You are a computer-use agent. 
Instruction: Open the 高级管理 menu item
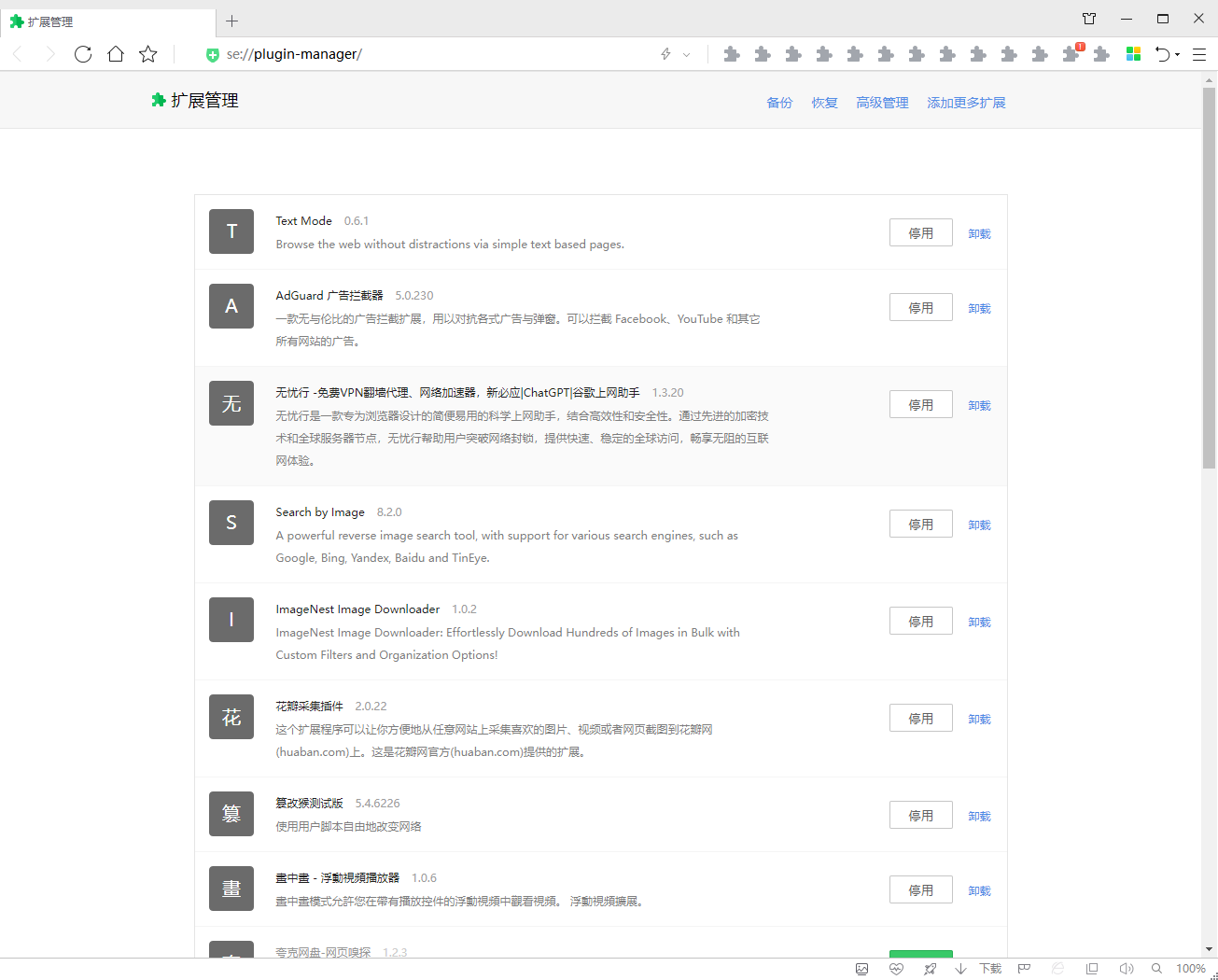click(x=882, y=103)
